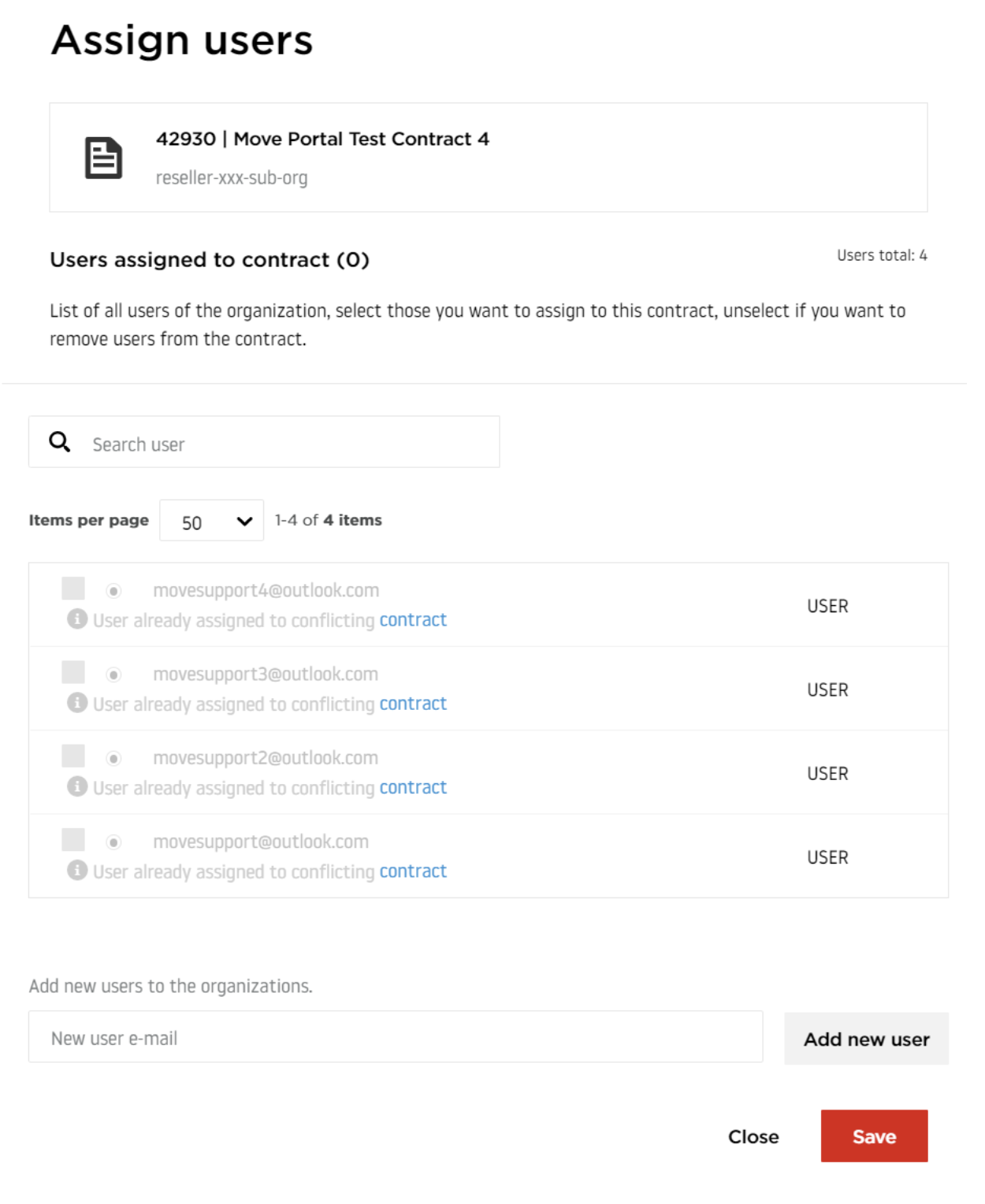985x1204 pixels.
Task: Open conflicting contract link for movesupport2
Action: [x=413, y=788]
